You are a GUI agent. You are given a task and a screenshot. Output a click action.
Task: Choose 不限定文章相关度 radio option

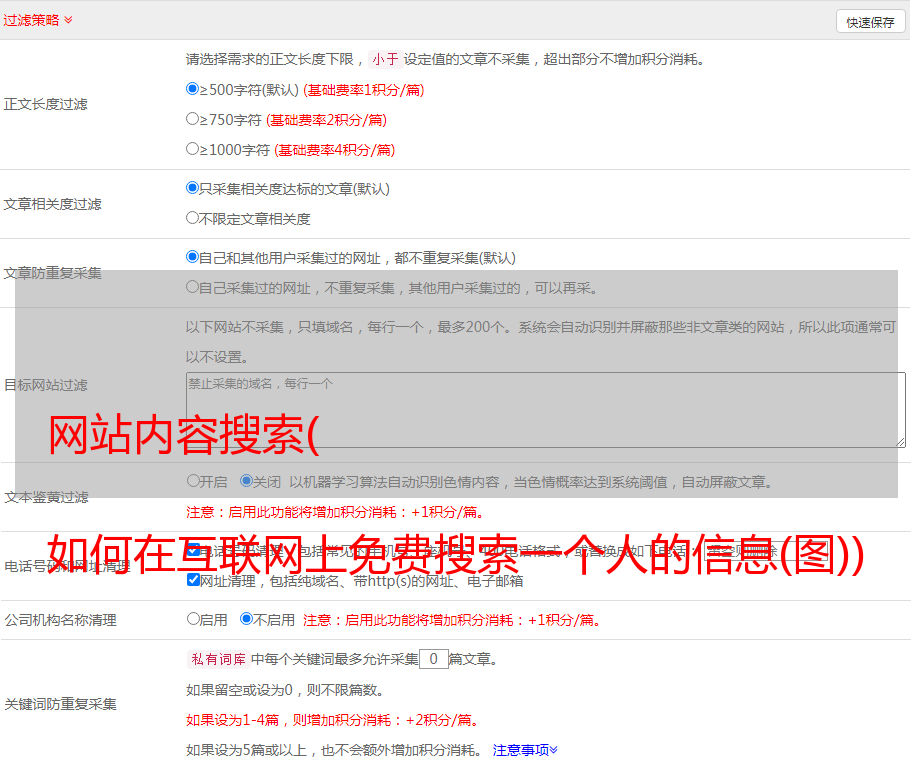(192, 218)
